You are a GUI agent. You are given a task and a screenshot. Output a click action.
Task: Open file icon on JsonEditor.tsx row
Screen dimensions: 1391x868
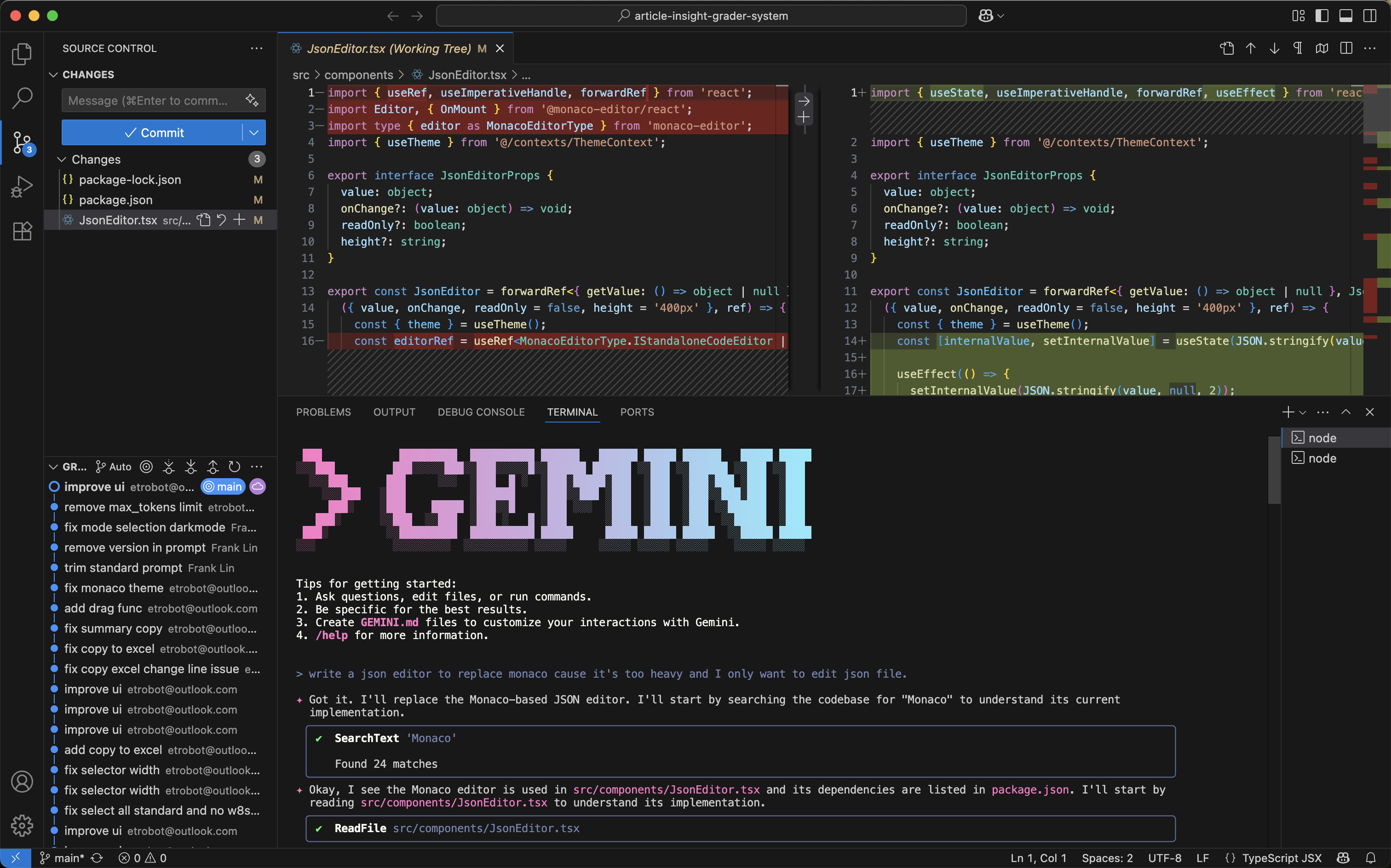203,220
